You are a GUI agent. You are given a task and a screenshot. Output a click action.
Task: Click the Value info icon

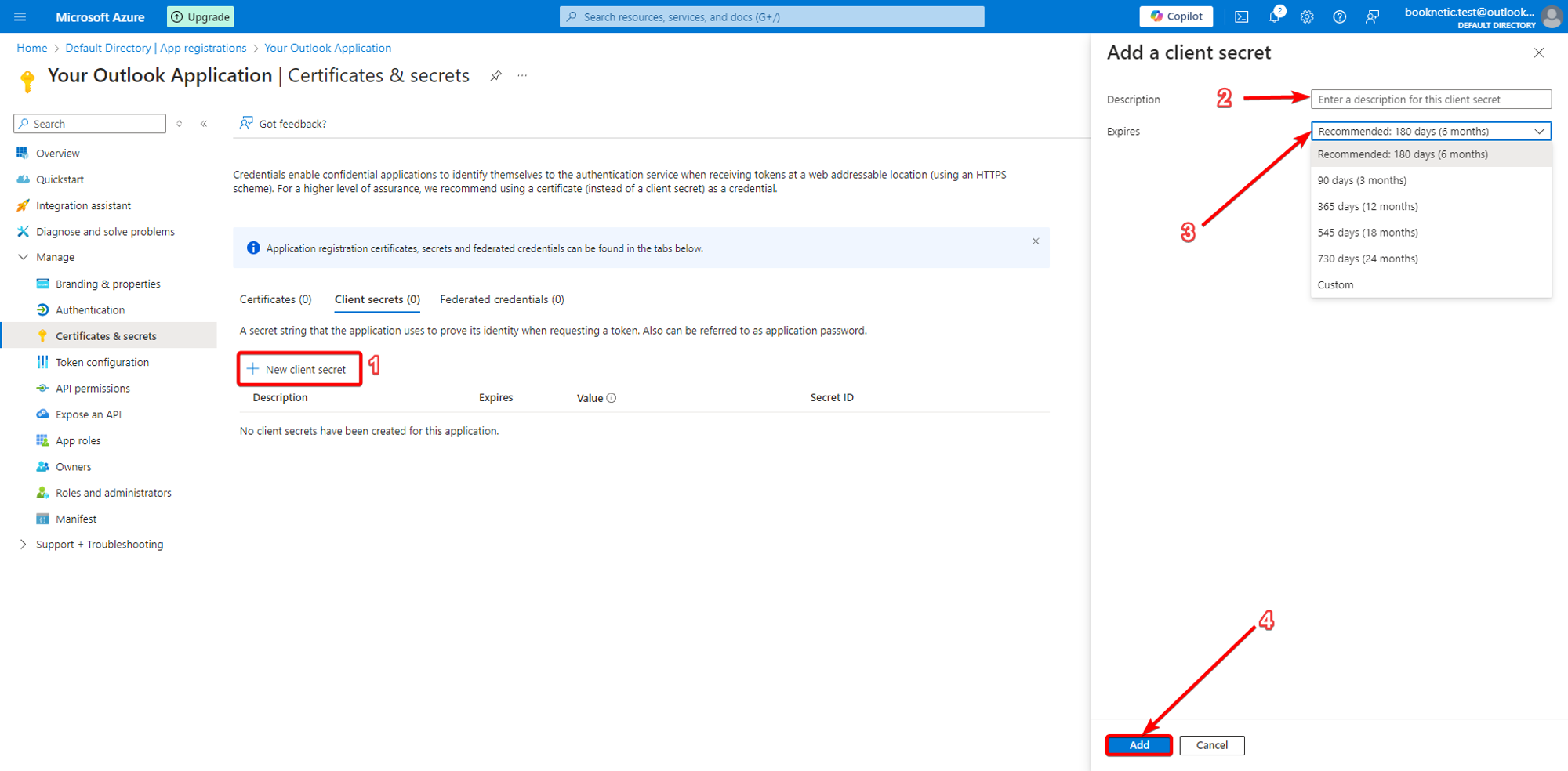(x=612, y=398)
